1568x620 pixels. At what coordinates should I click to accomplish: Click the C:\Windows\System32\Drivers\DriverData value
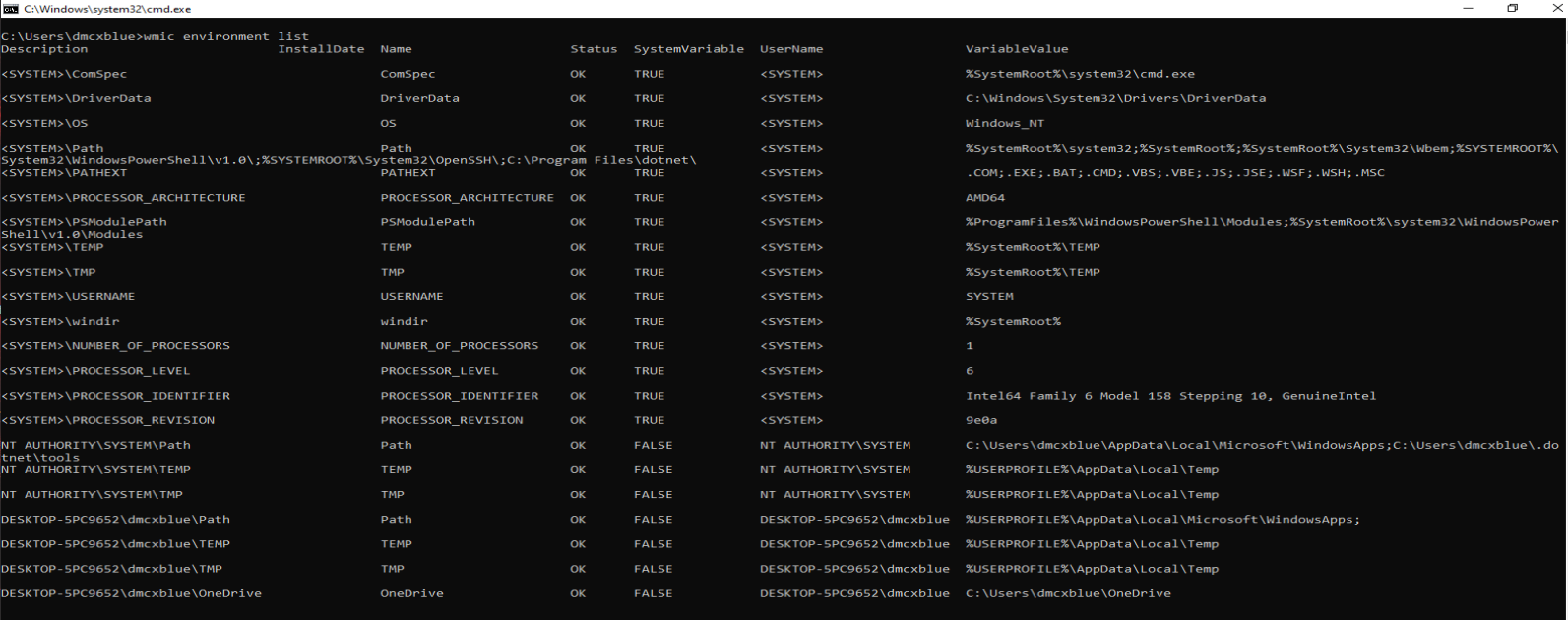point(1115,99)
